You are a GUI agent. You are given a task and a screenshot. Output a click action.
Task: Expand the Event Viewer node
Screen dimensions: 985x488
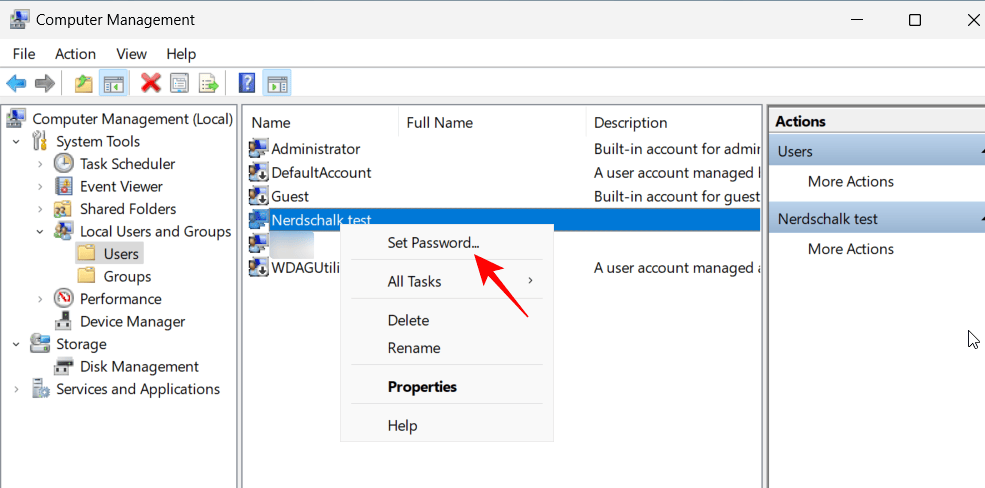[40, 187]
